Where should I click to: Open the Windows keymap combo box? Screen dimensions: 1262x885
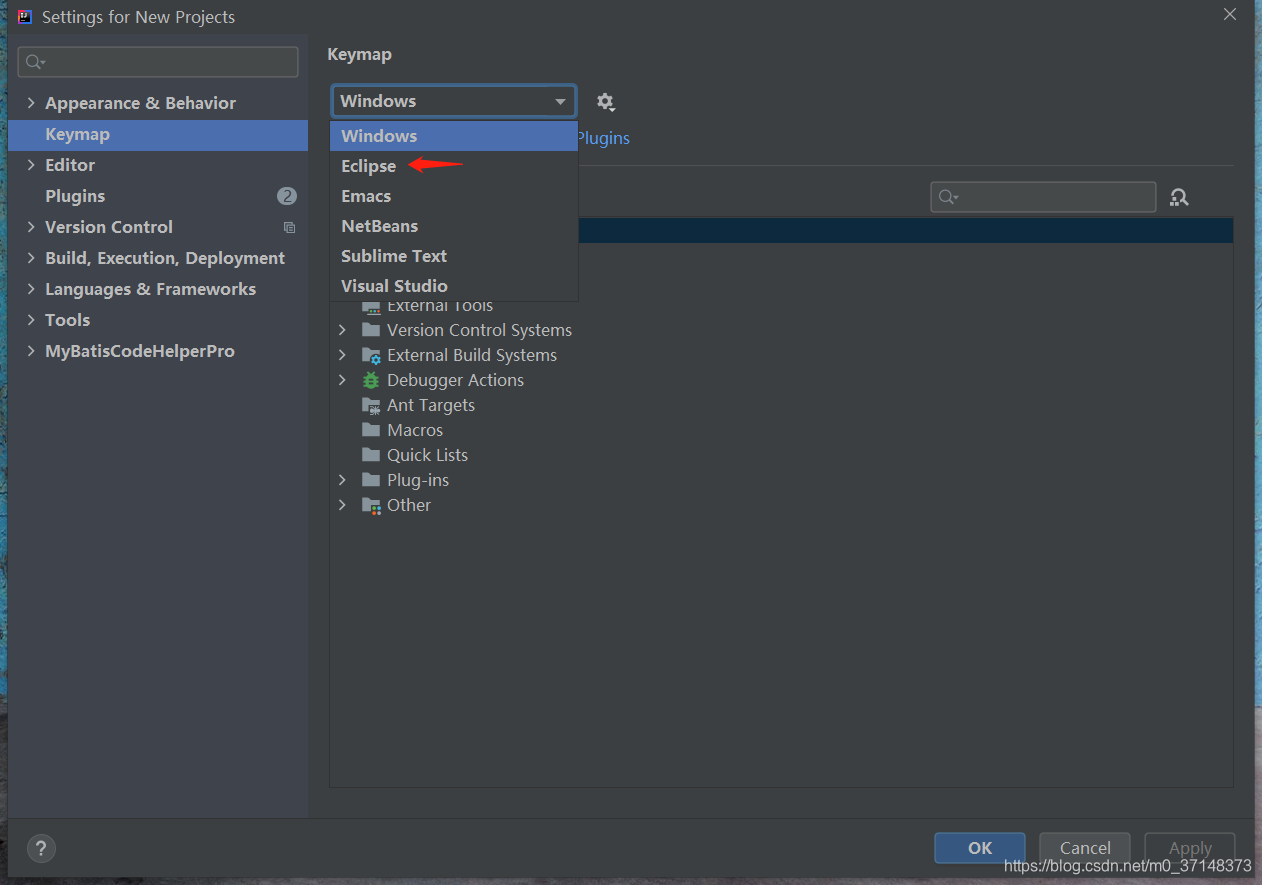click(454, 101)
